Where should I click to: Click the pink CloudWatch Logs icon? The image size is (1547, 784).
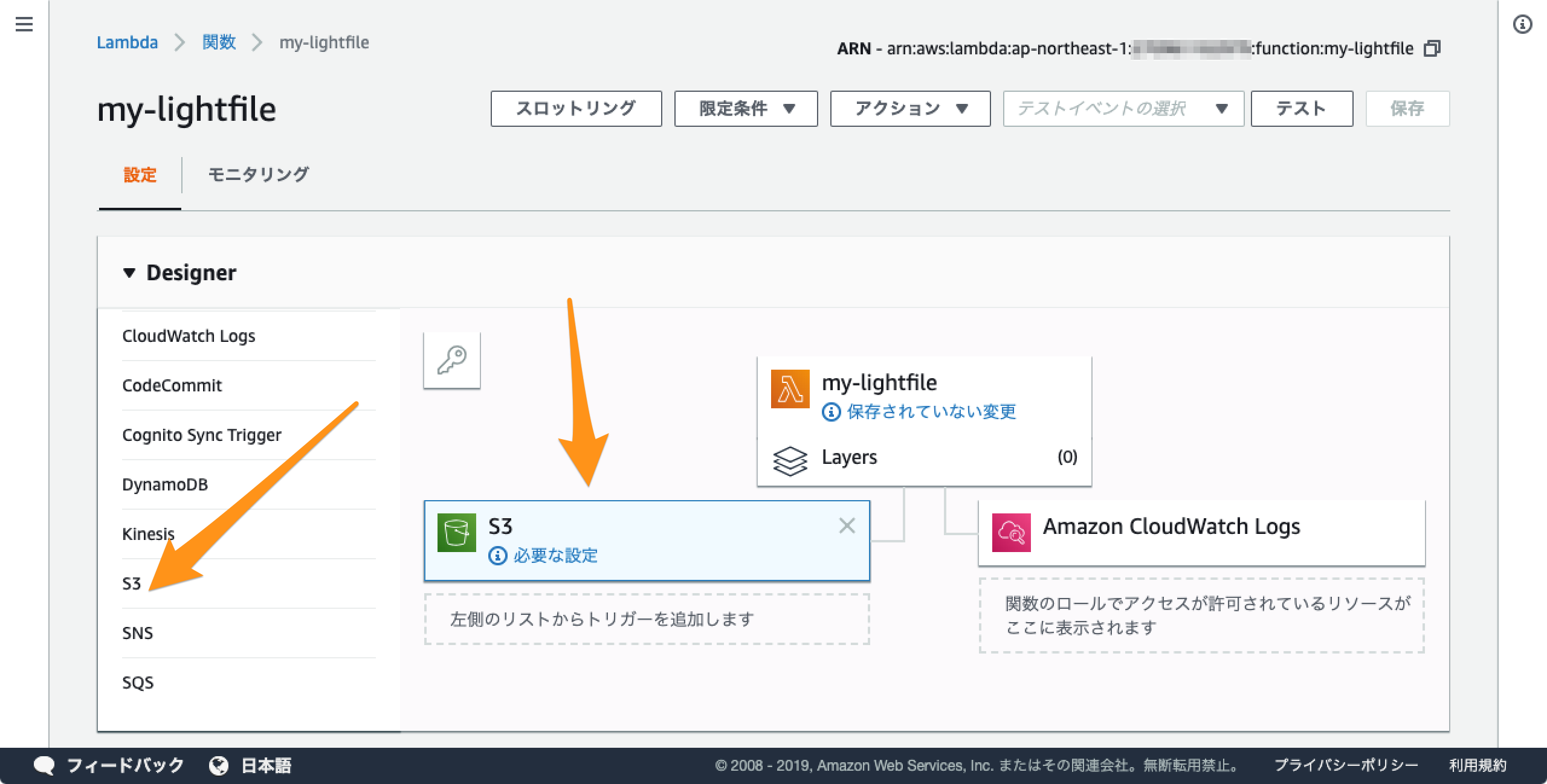click(1011, 533)
